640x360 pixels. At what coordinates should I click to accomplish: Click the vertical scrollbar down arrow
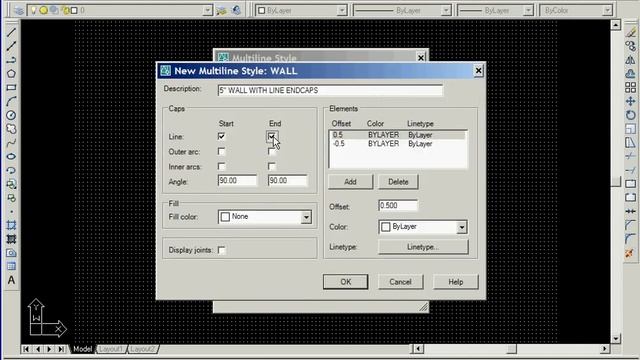(x=616, y=338)
